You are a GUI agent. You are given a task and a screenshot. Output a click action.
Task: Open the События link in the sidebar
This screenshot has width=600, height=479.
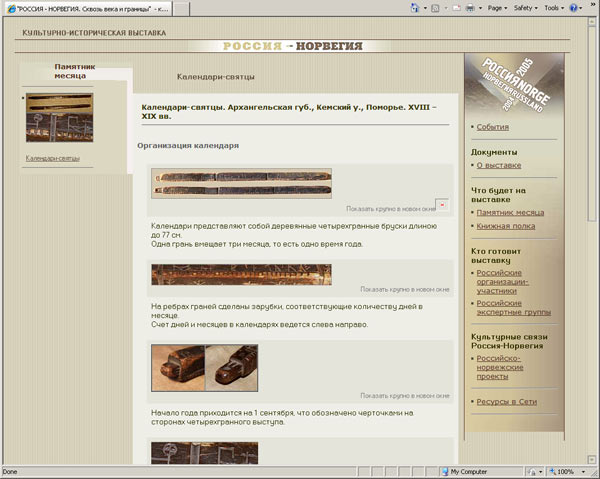click(x=492, y=127)
